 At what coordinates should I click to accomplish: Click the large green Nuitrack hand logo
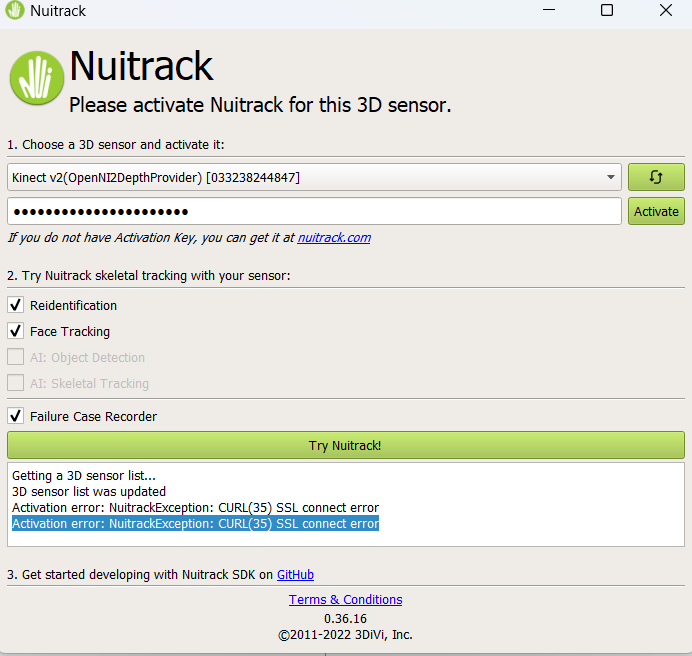(37, 78)
